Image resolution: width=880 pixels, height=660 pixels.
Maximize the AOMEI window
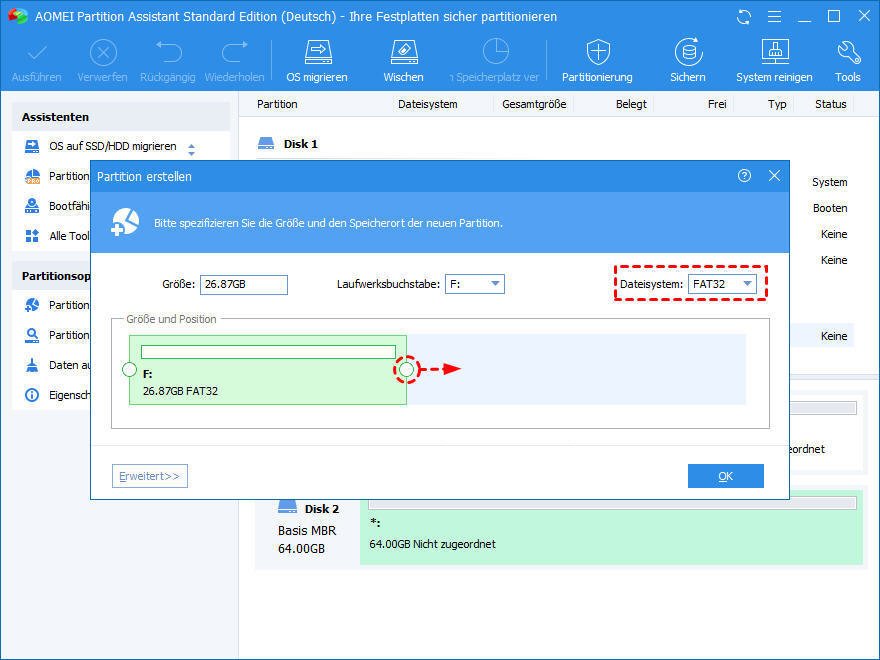[x=834, y=16]
